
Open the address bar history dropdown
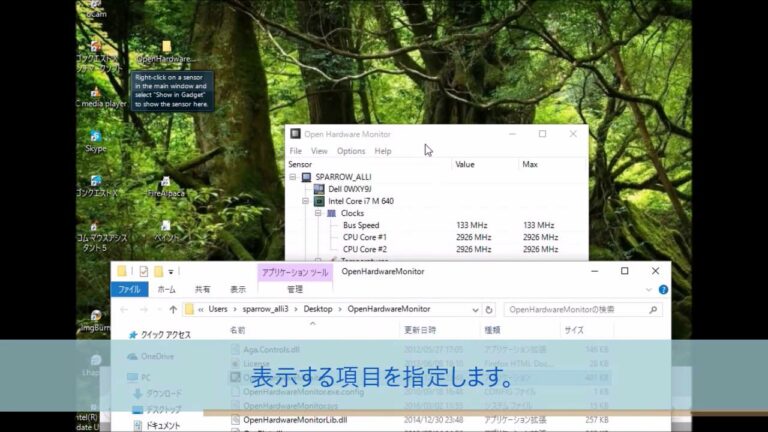[474, 310]
